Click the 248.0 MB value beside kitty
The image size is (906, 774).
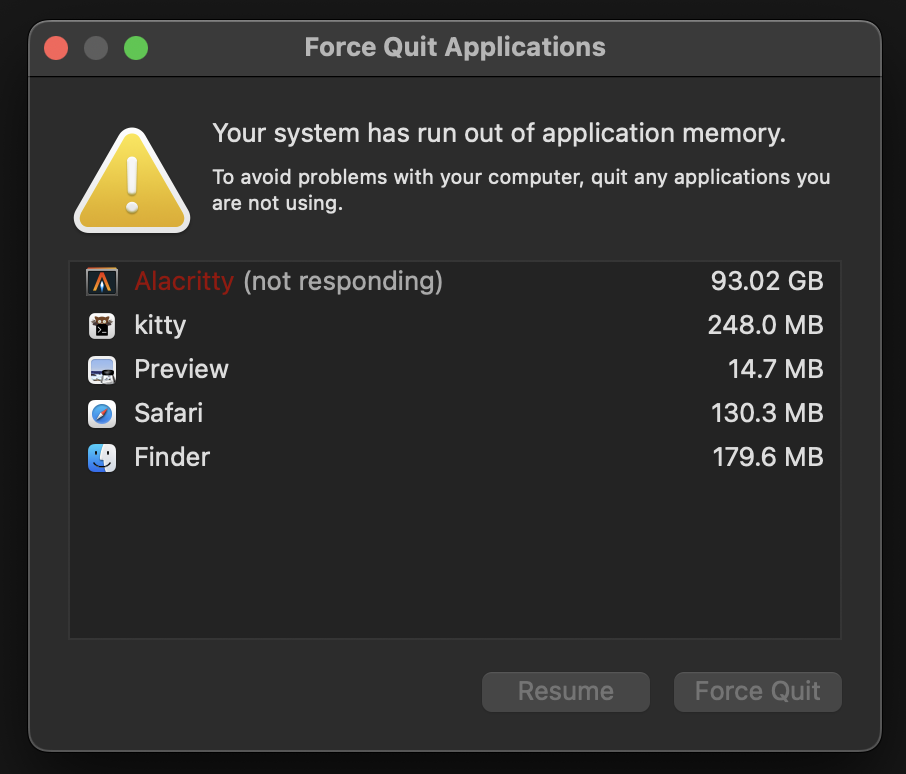click(x=767, y=325)
